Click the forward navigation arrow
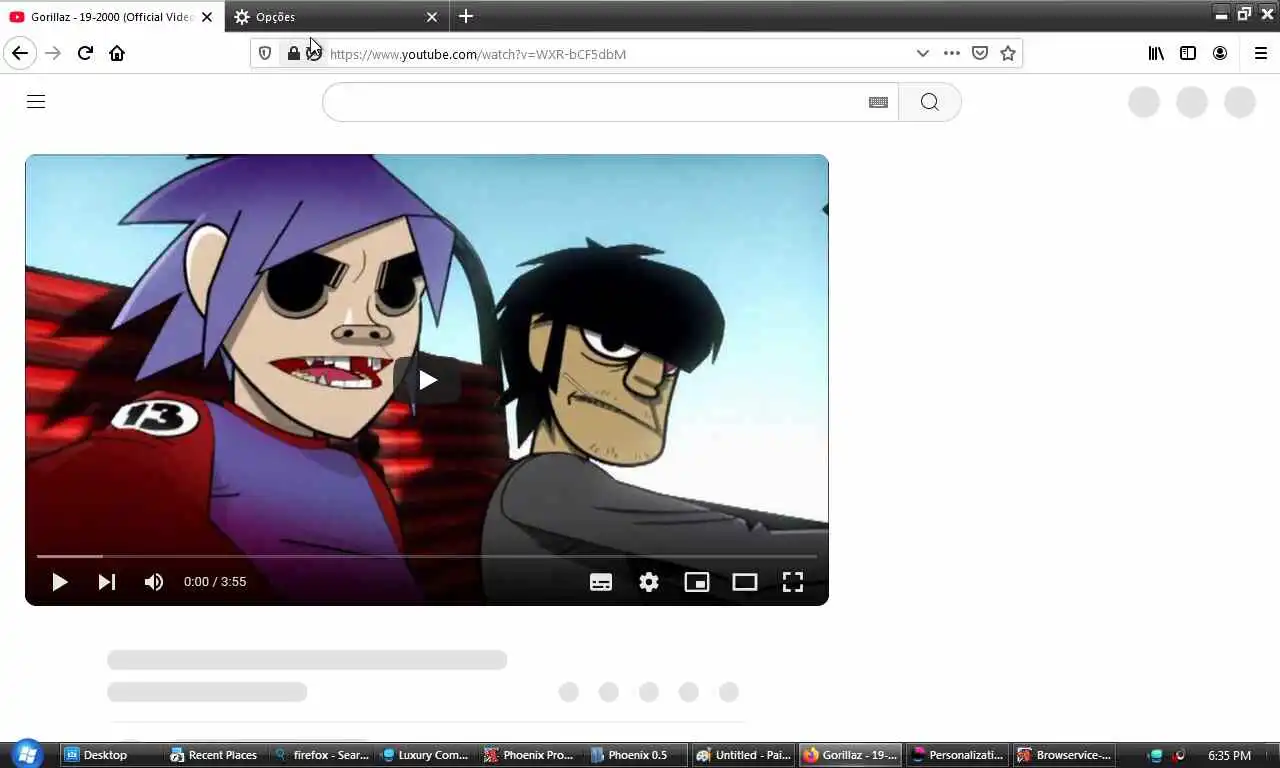Image resolution: width=1280 pixels, height=768 pixels. pos(53,53)
